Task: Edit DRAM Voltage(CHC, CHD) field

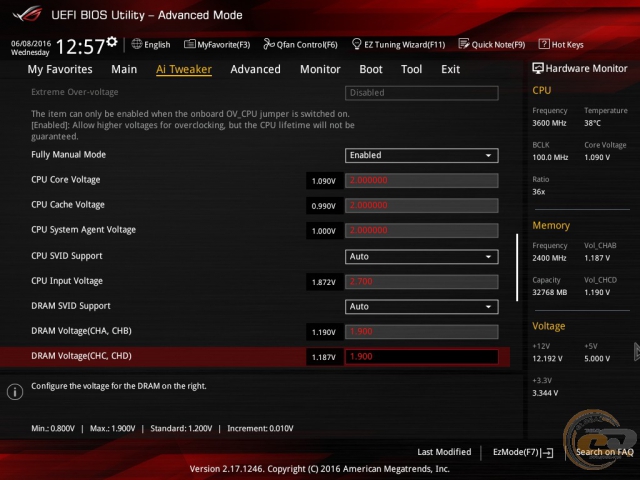Action: pyautogui.click(x=421, y=357)
